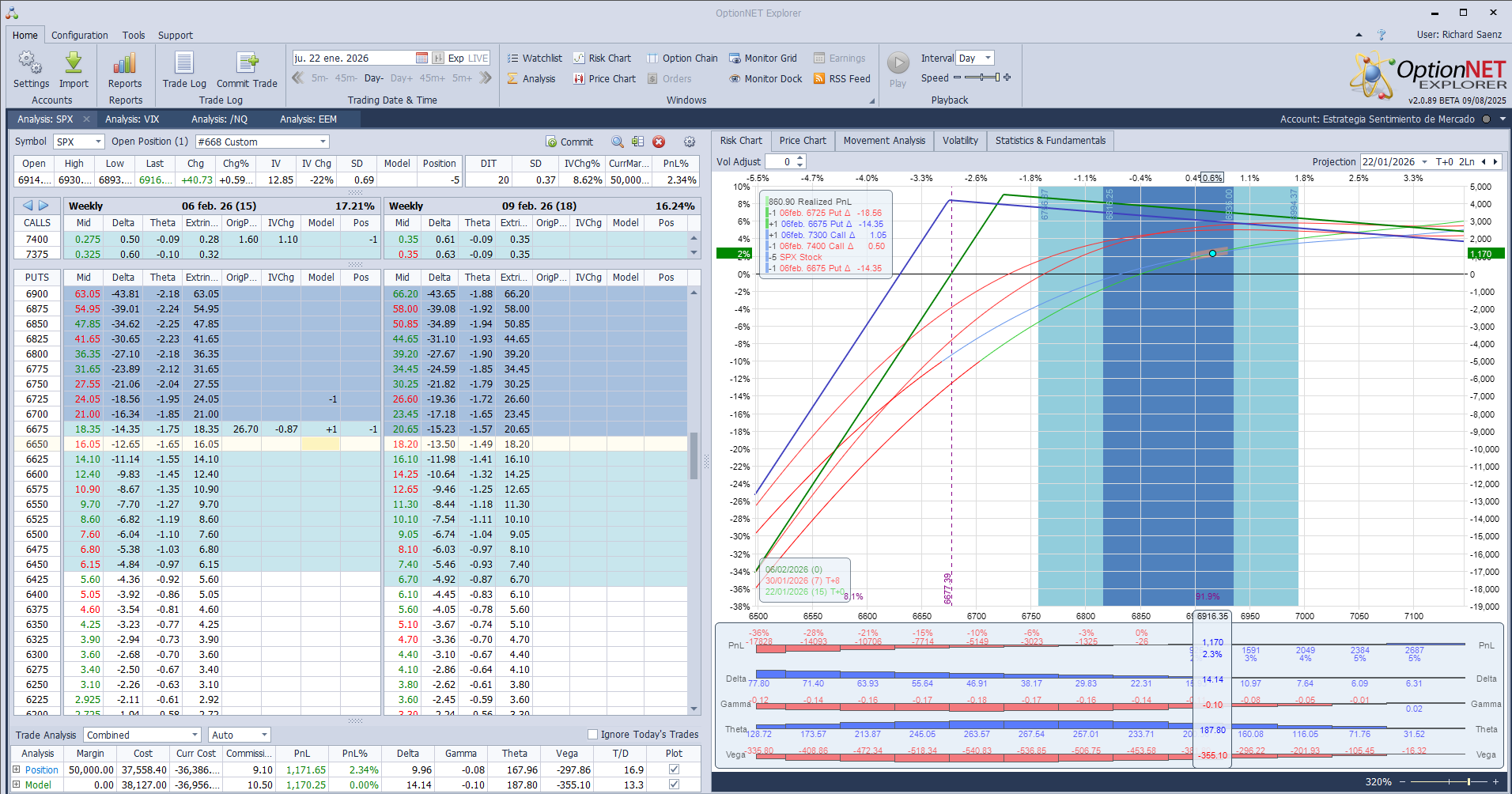Click the magnifier search icon beside Commit
This screenshot has height=794, width=1512.
(x=618, y=142)
